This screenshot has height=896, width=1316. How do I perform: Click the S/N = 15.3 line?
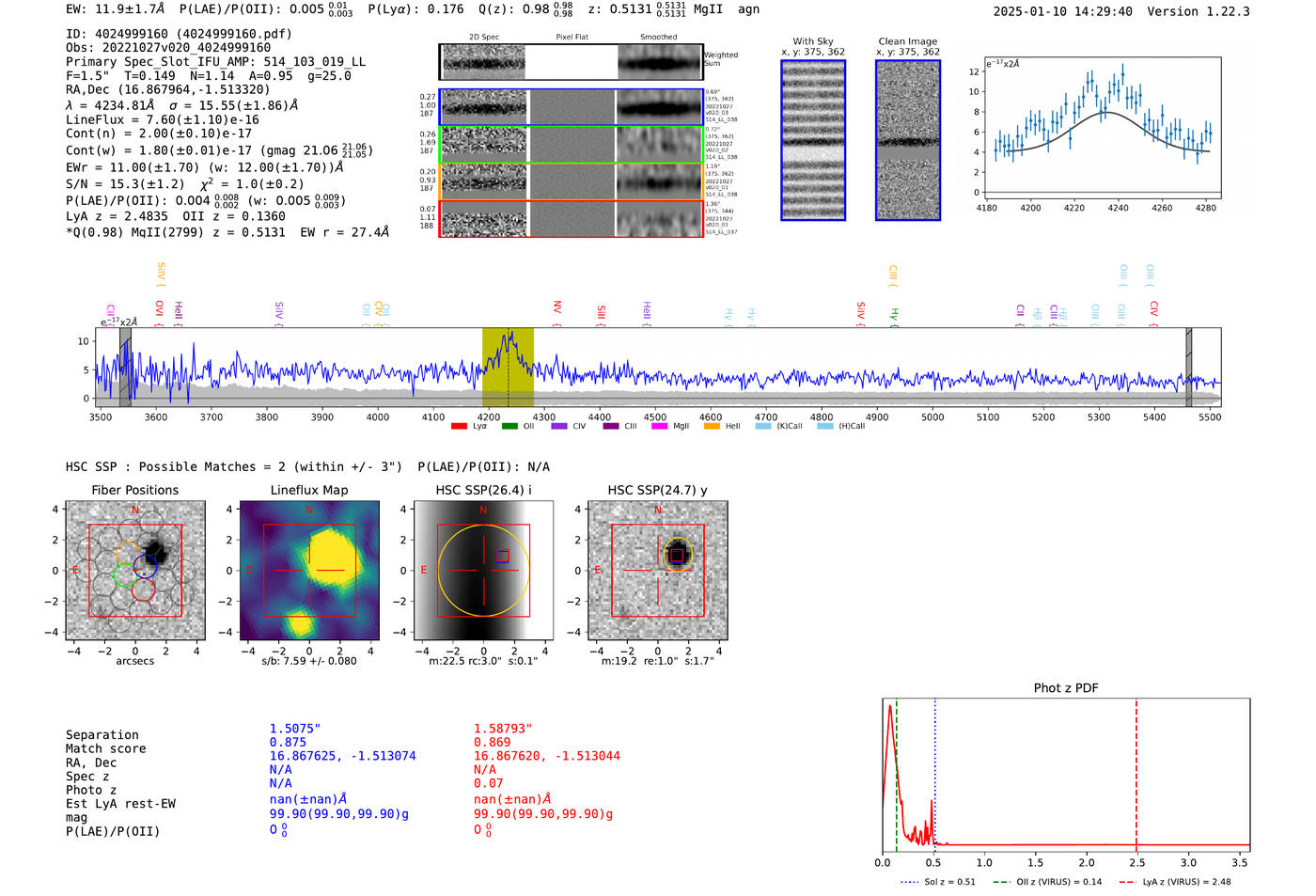coord(185,184)
